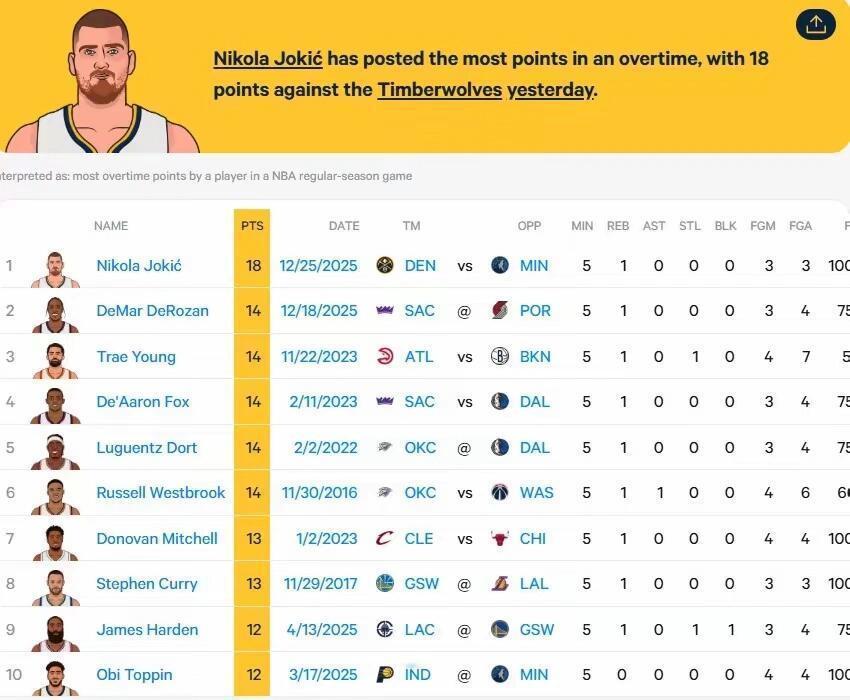The height and width of the screenshot is (700, 850).
Task: Click the share icon in the banner
Action: [x=815, y=24]
